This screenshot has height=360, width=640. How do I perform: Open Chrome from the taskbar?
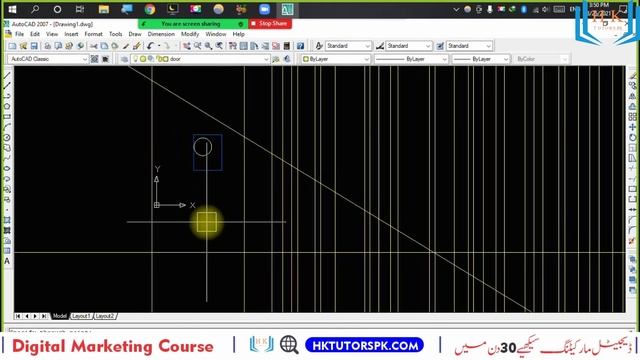click(x=150, y=9)
